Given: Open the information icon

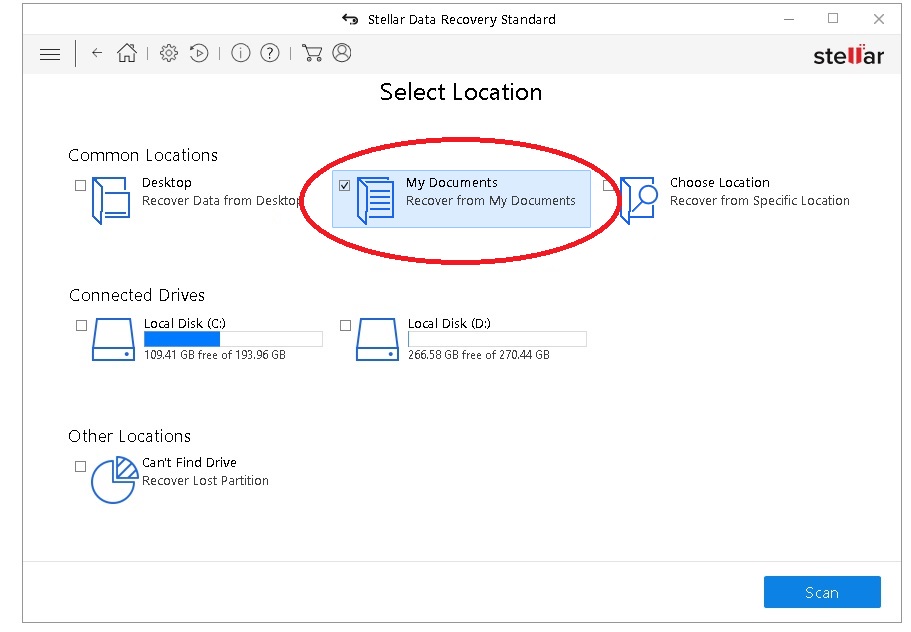Looking at the screenshot, I should pos(241,53).
